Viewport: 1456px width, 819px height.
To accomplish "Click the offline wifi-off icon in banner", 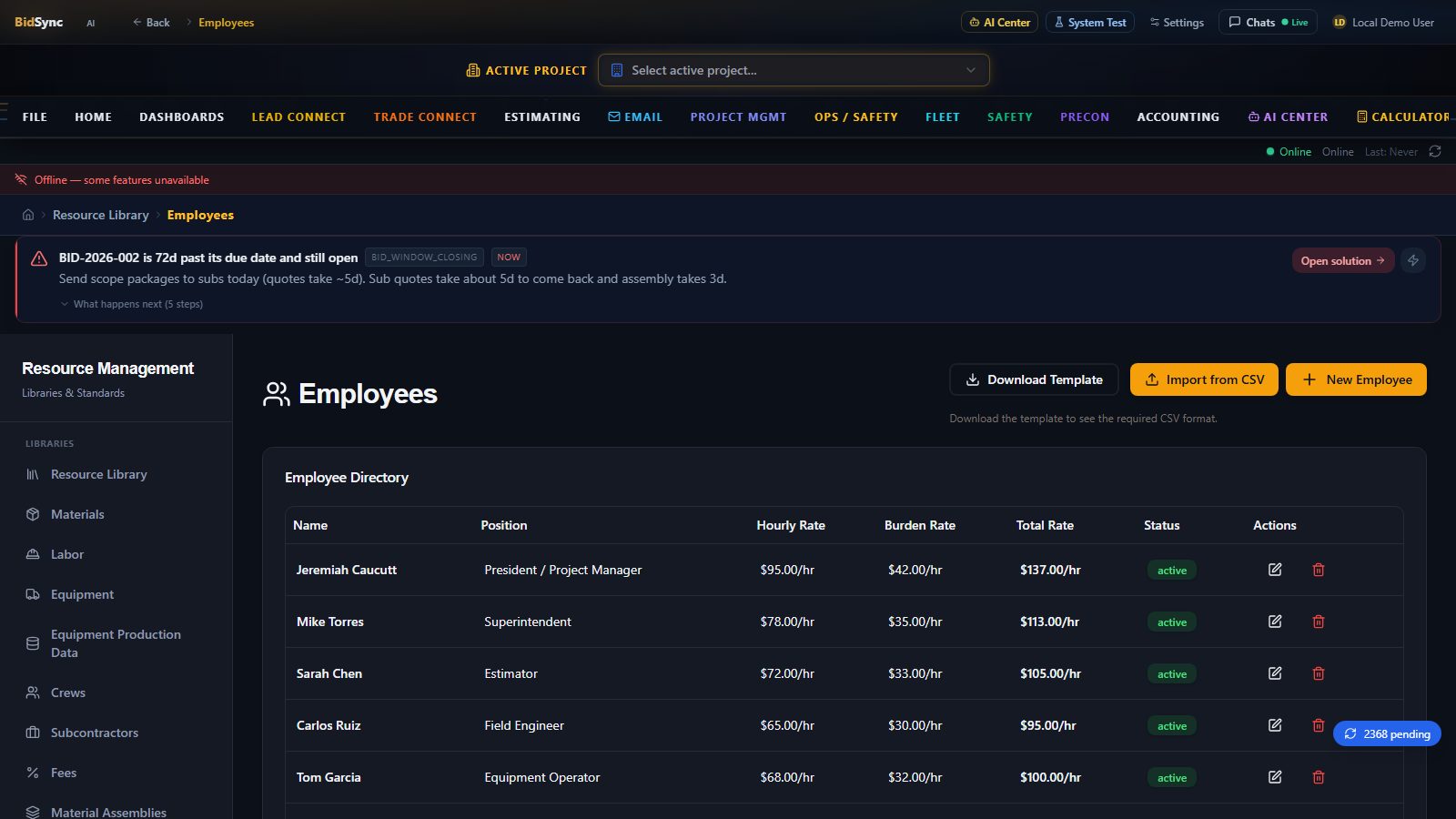I will (x=21, y=179).
